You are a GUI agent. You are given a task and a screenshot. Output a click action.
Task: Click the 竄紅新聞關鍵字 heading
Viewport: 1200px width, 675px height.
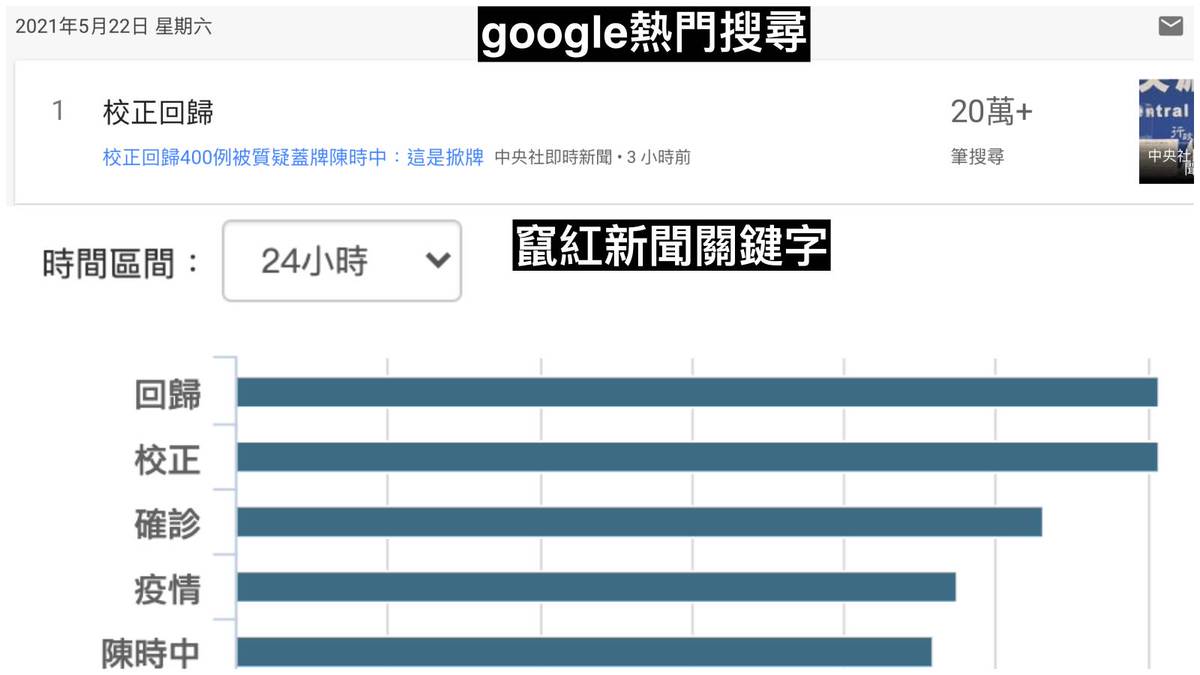click(x=671, y=244)
